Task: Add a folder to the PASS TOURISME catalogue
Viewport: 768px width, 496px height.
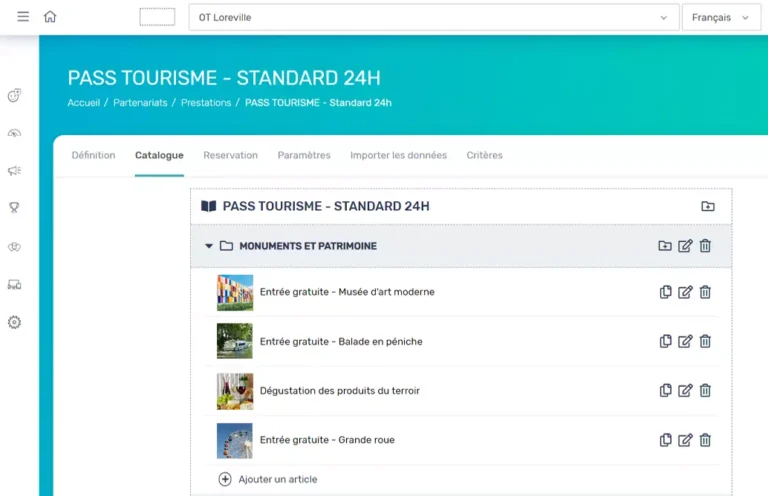Action: 708,206
